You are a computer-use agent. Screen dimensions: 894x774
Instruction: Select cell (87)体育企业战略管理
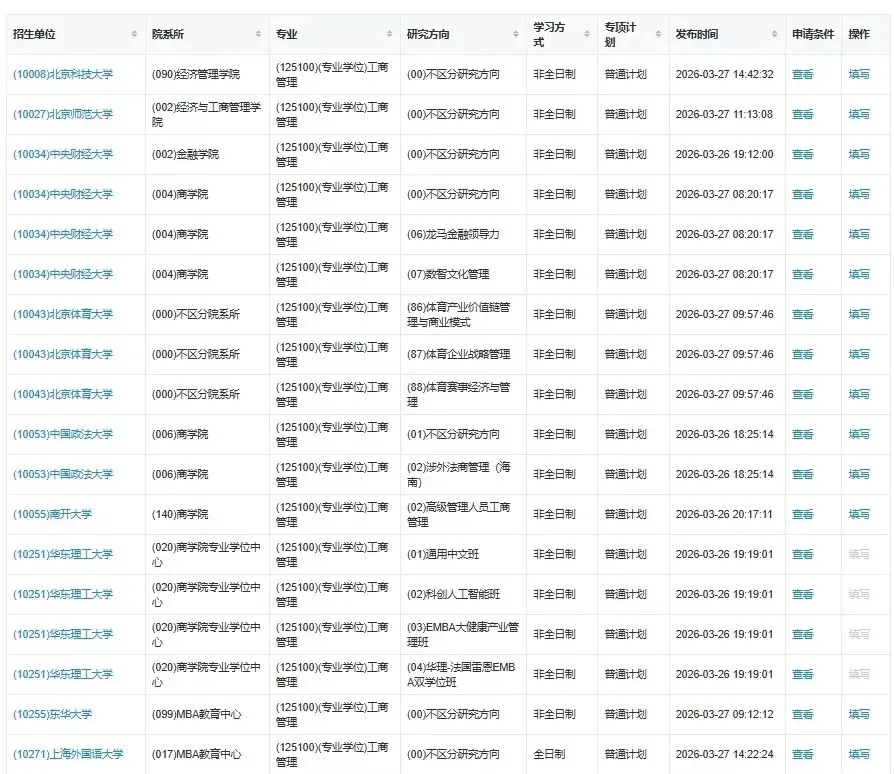tap(458, 354)
